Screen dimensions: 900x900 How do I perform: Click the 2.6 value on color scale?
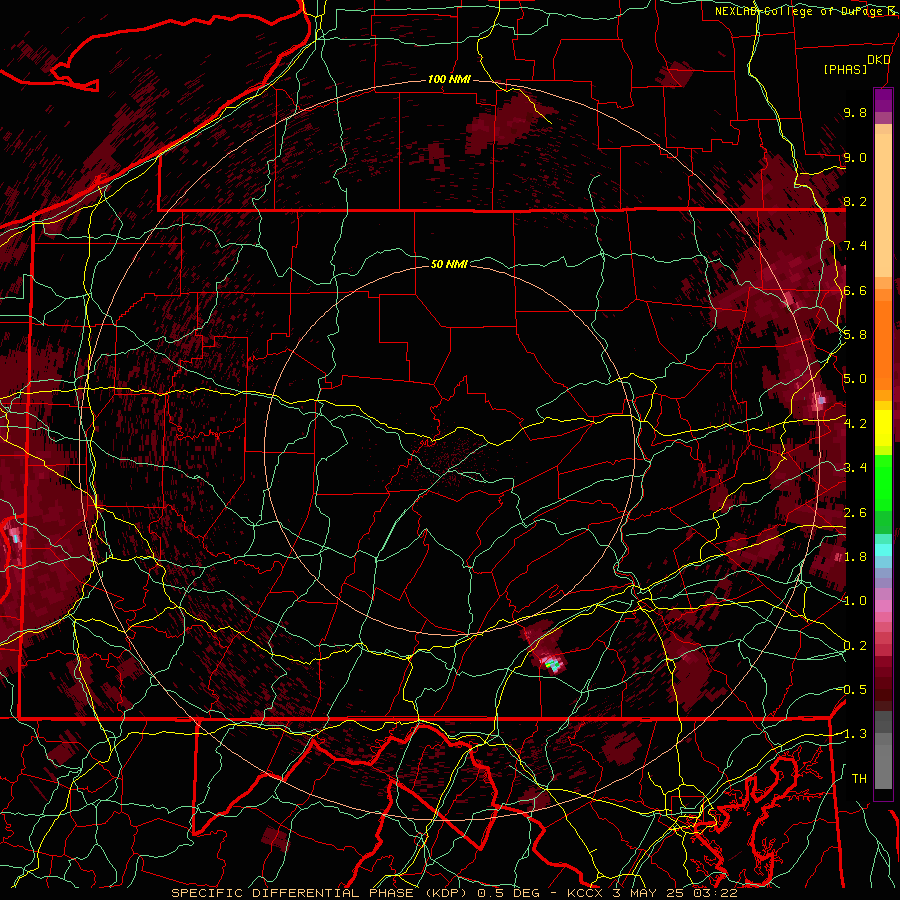[855, 513]
